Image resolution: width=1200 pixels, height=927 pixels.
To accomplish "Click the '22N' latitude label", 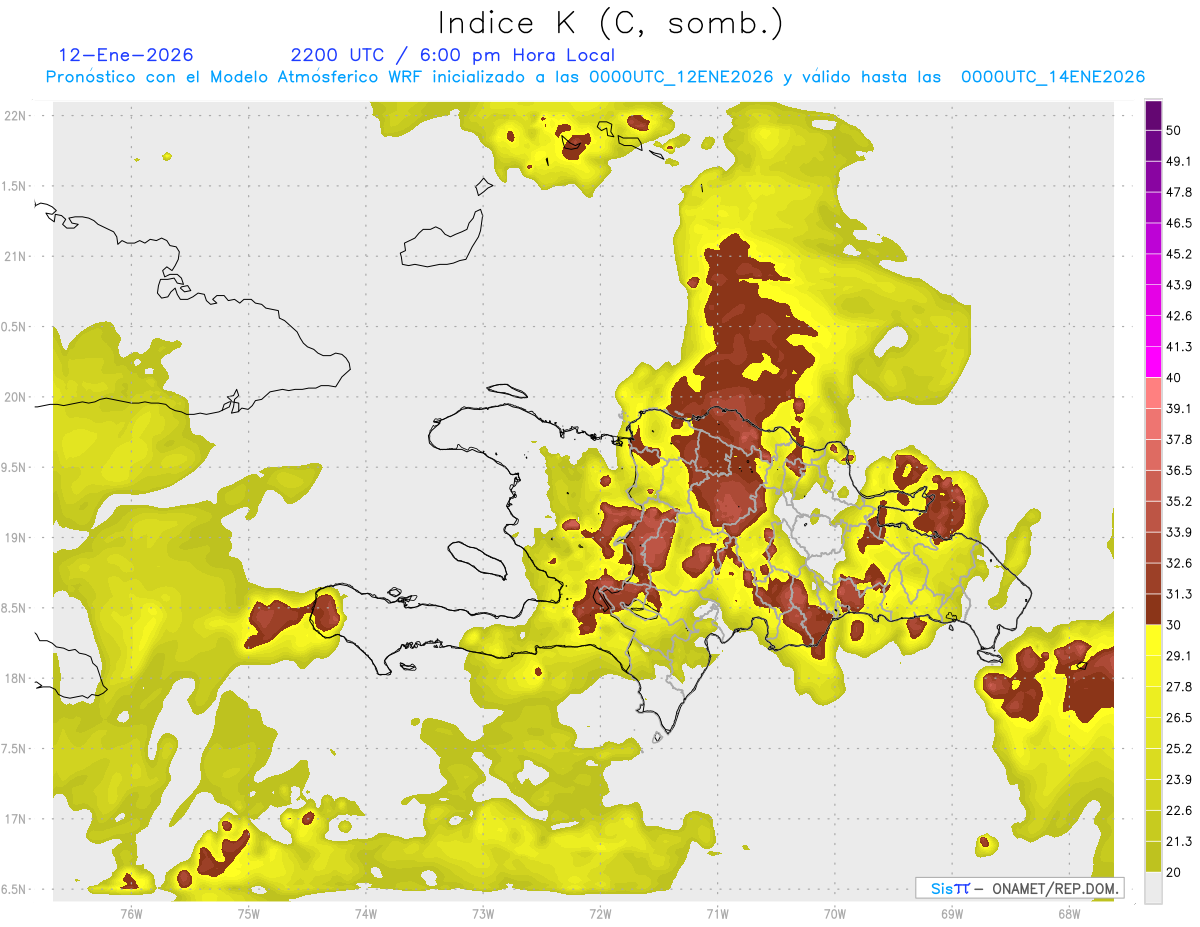I will tap(17, 115).
